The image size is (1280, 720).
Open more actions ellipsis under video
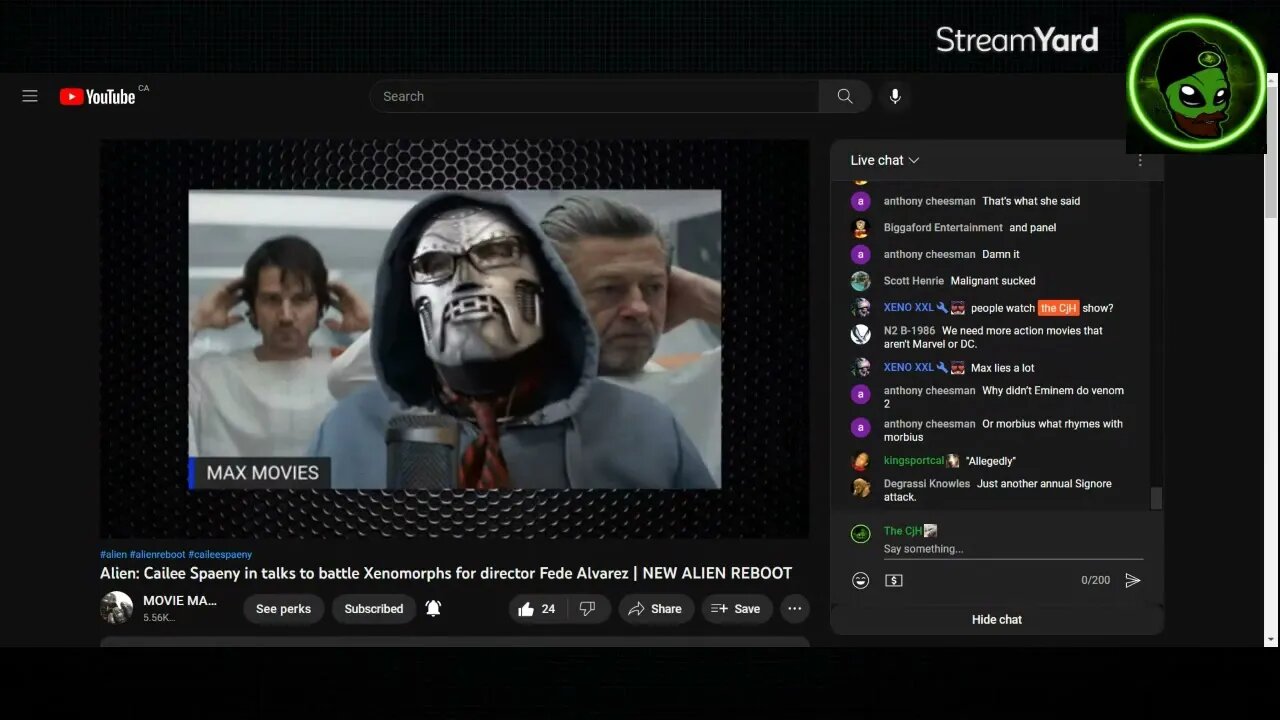pos(794,608)
